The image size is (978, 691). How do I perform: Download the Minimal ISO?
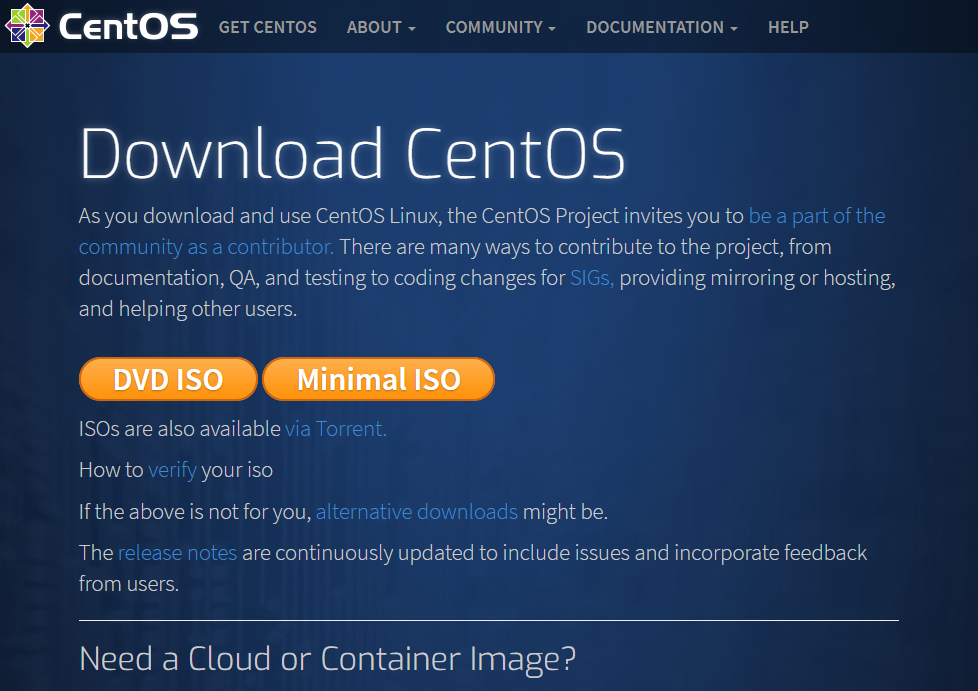click(x=378, y=380)
